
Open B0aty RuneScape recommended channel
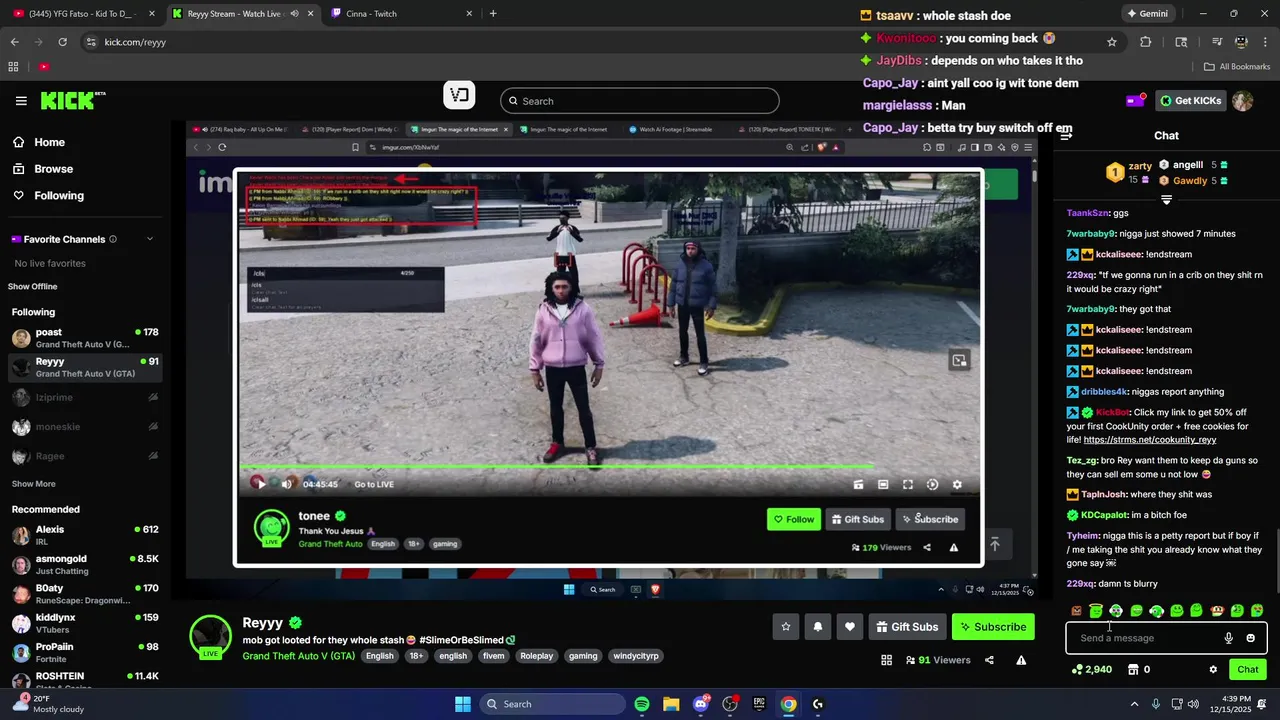tap(85, 594)
